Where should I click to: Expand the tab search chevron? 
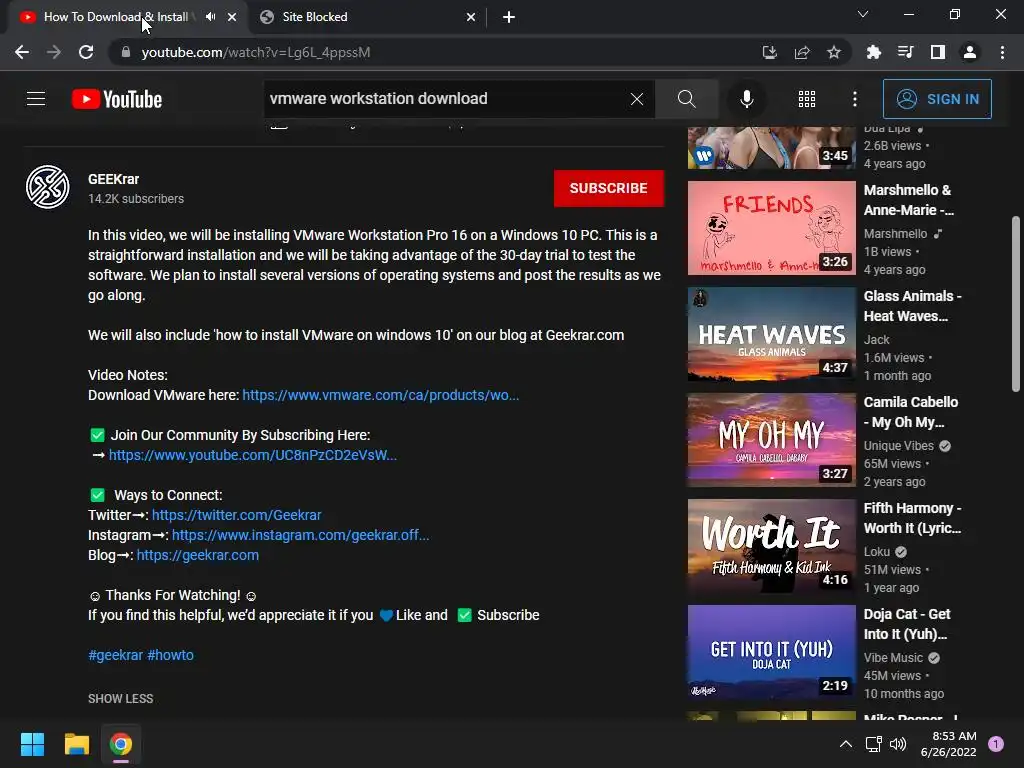pos(863,14)
